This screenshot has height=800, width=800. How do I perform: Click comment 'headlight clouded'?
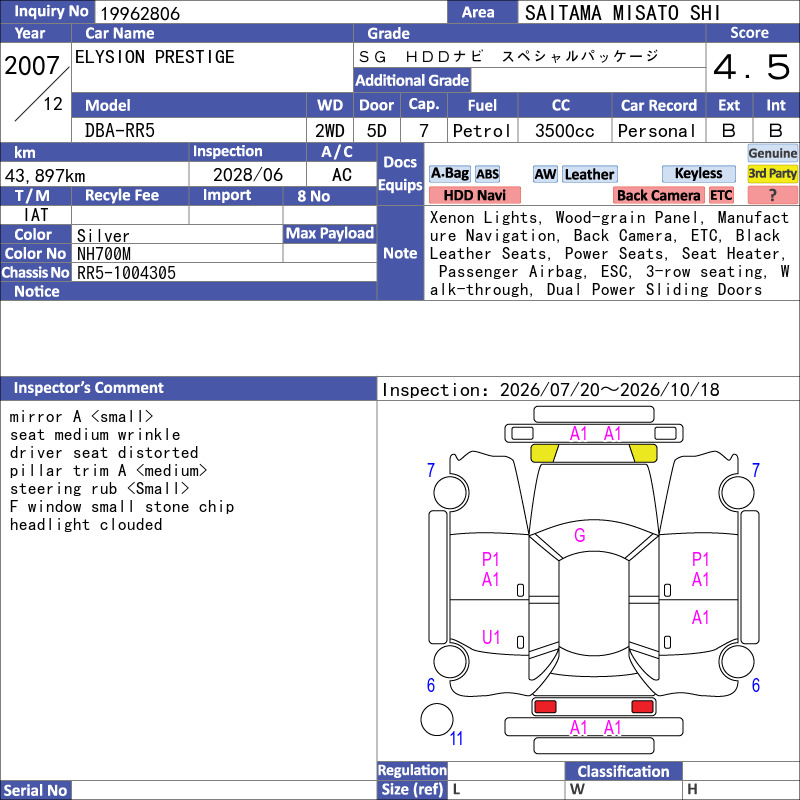[x=86, y=524]
